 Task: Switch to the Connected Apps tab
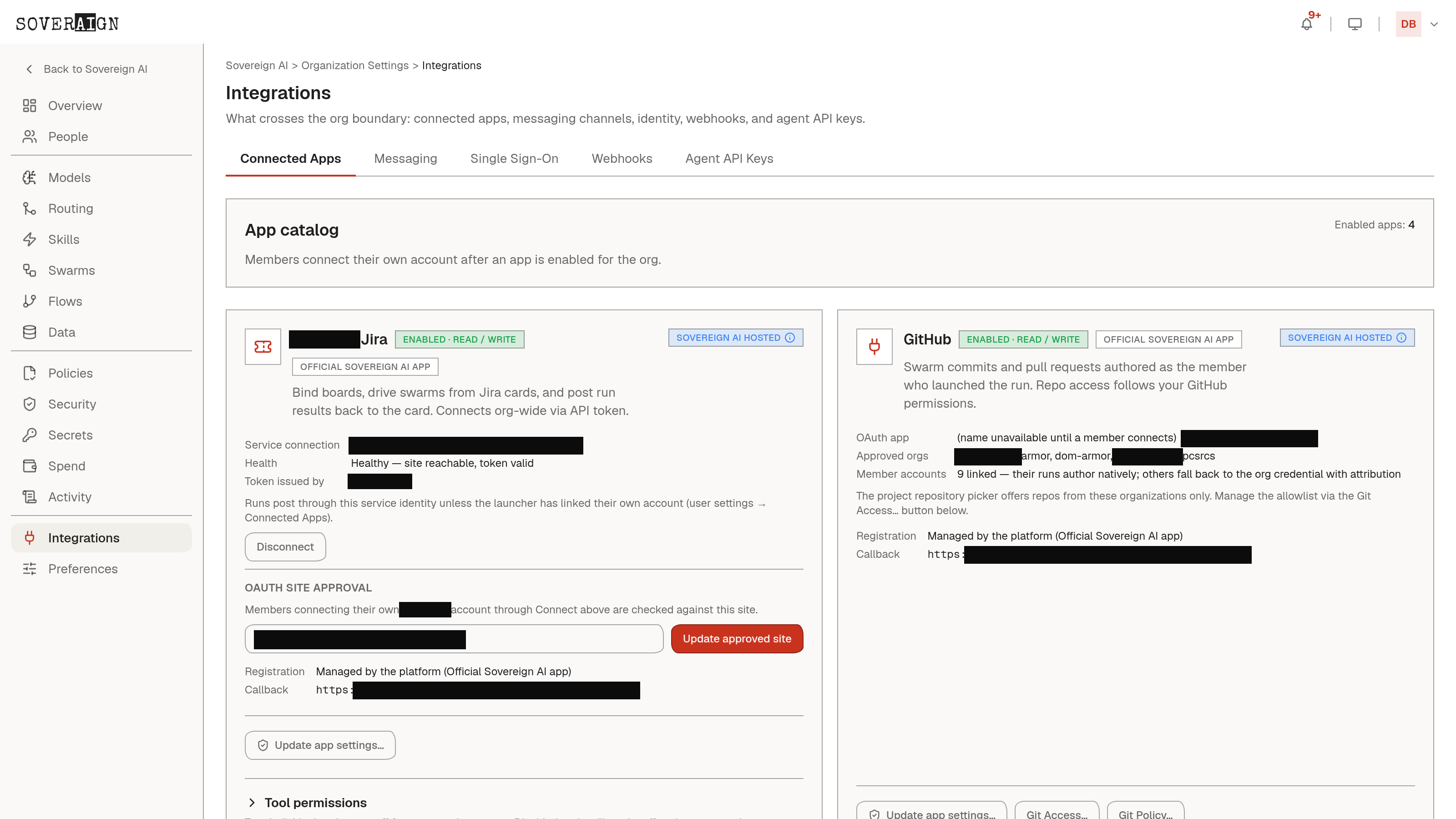[x=291, y=159]
